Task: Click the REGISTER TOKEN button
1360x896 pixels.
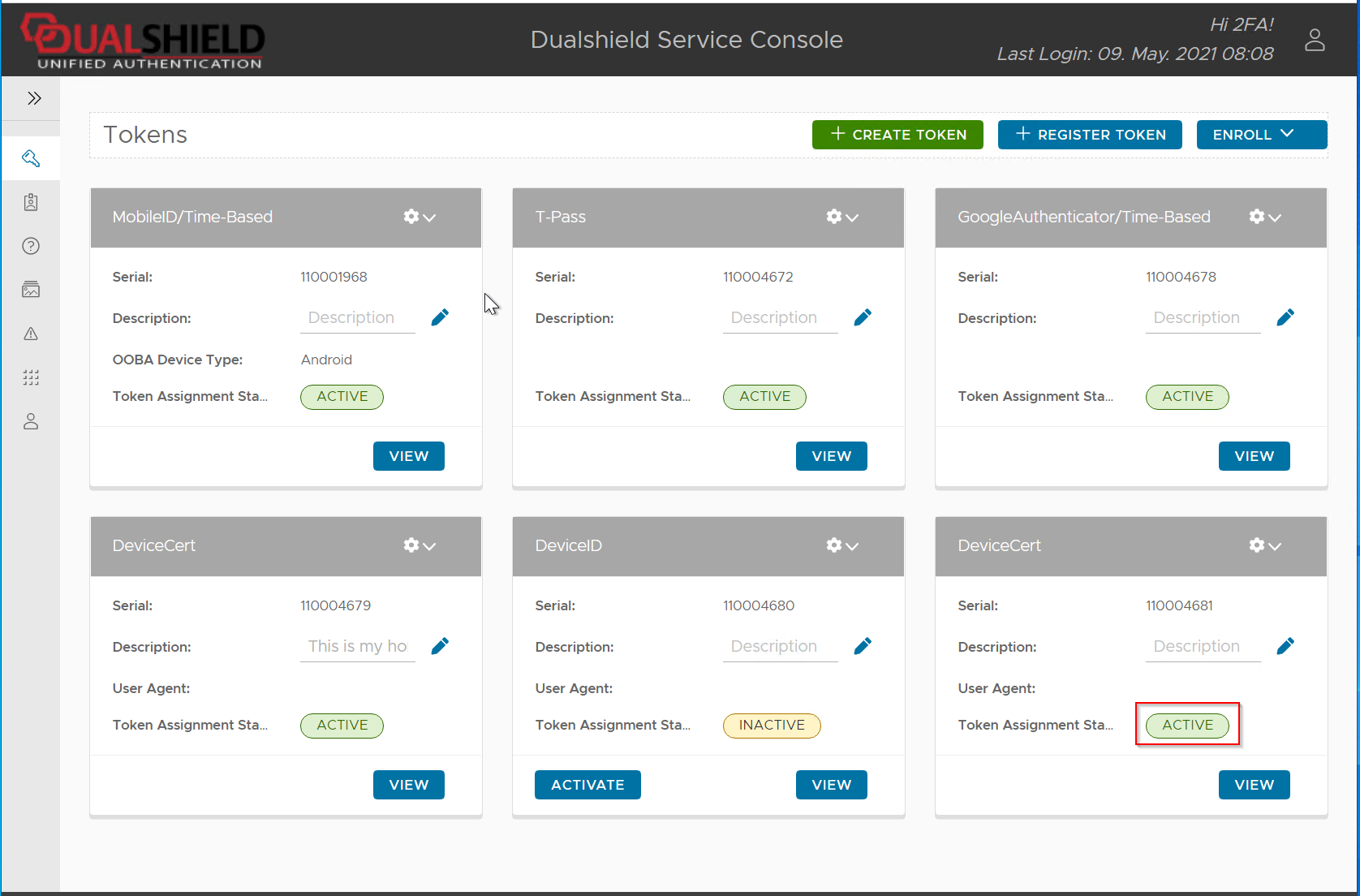Action: pyautogui.click(x=1090, y=135)
